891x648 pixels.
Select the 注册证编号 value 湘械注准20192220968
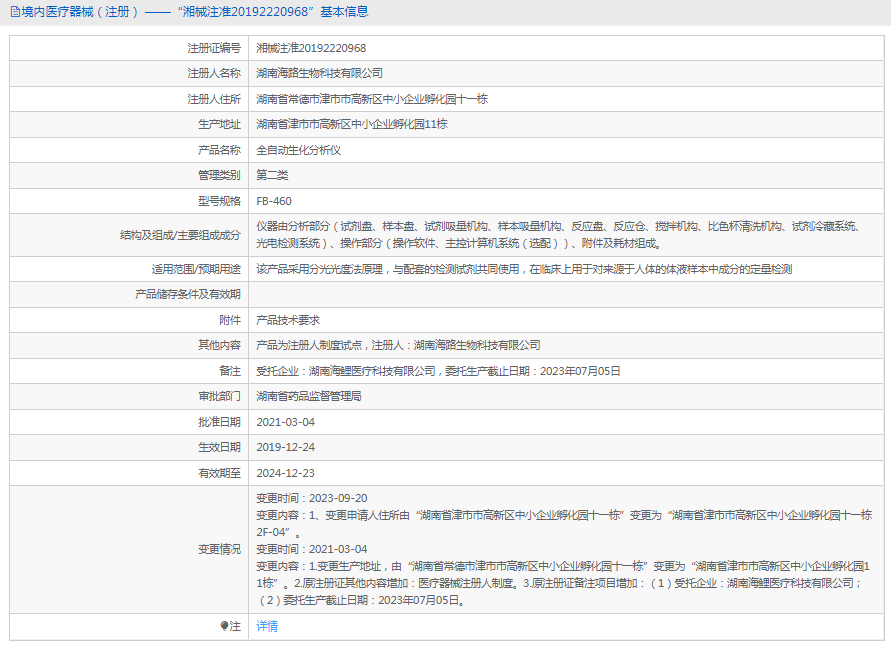tap(311, 48)
